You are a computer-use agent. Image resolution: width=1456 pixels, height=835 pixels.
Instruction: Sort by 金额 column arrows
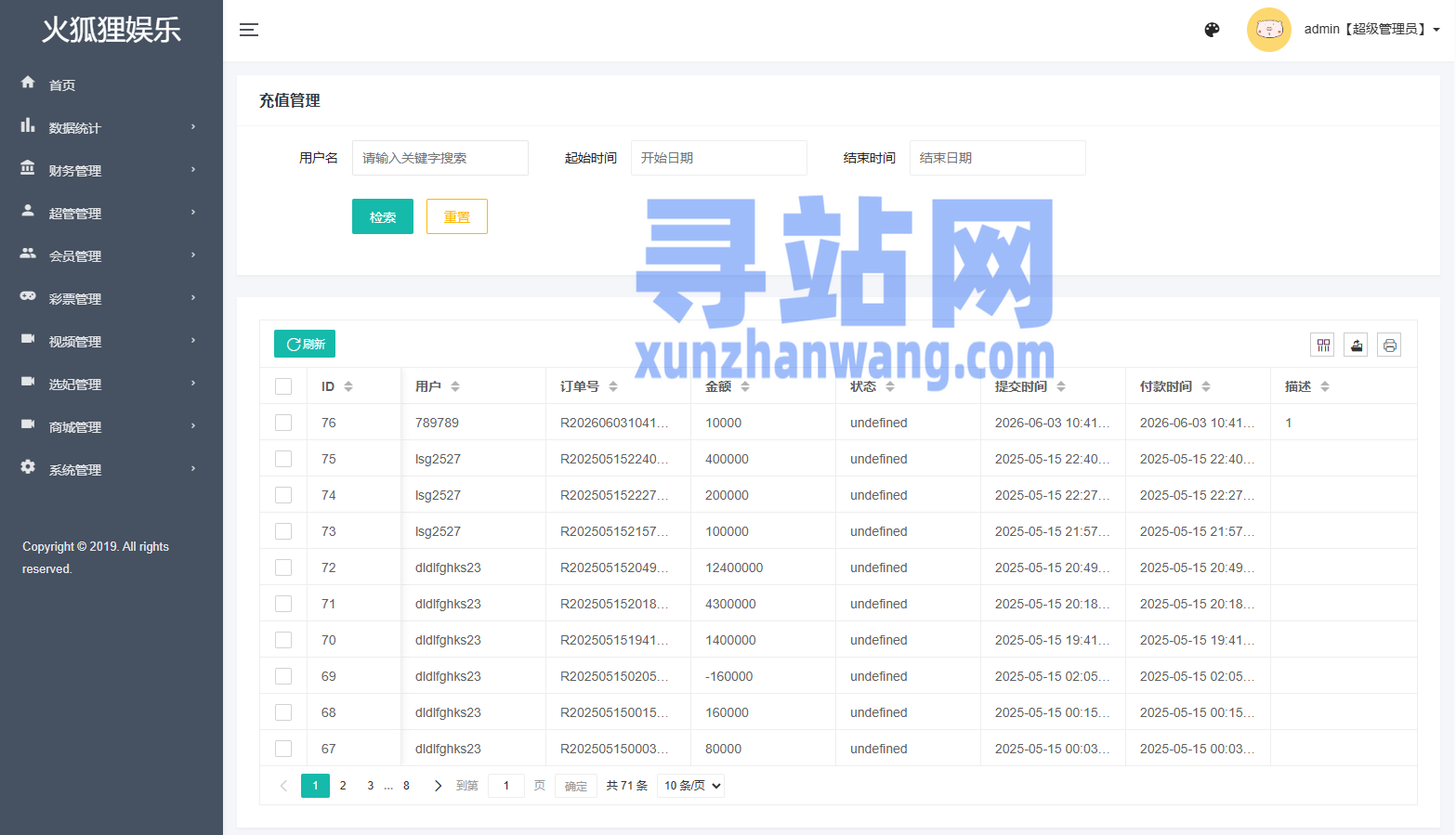(x=745, y=386)
